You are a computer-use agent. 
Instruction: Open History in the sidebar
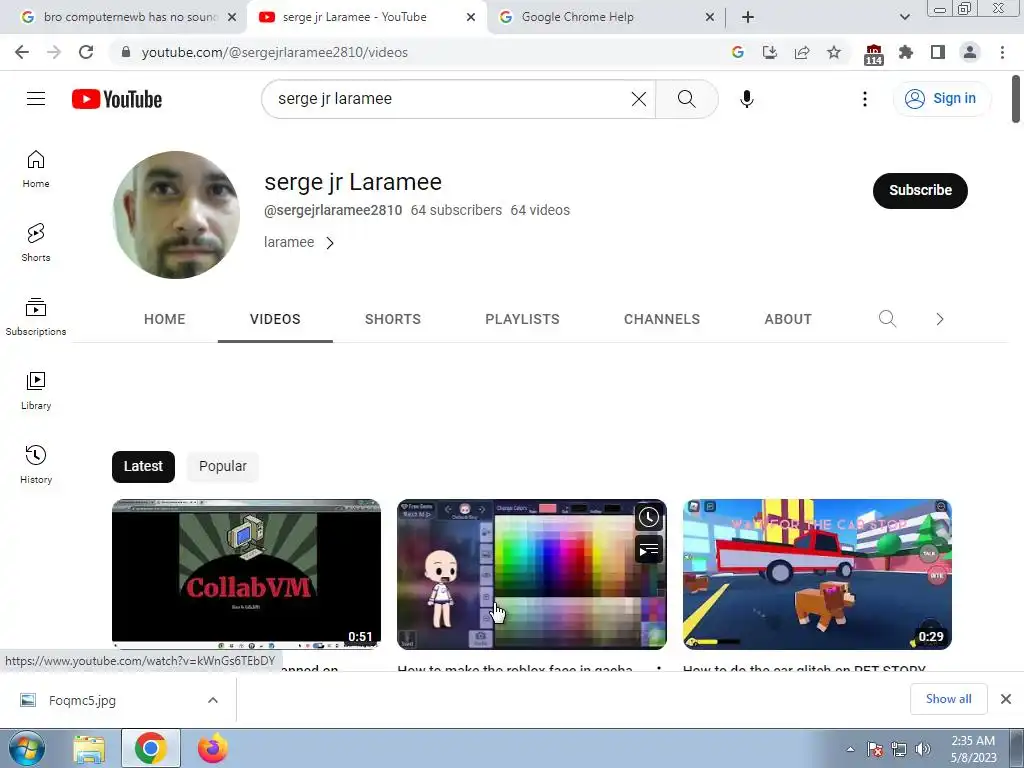[36, 464]
